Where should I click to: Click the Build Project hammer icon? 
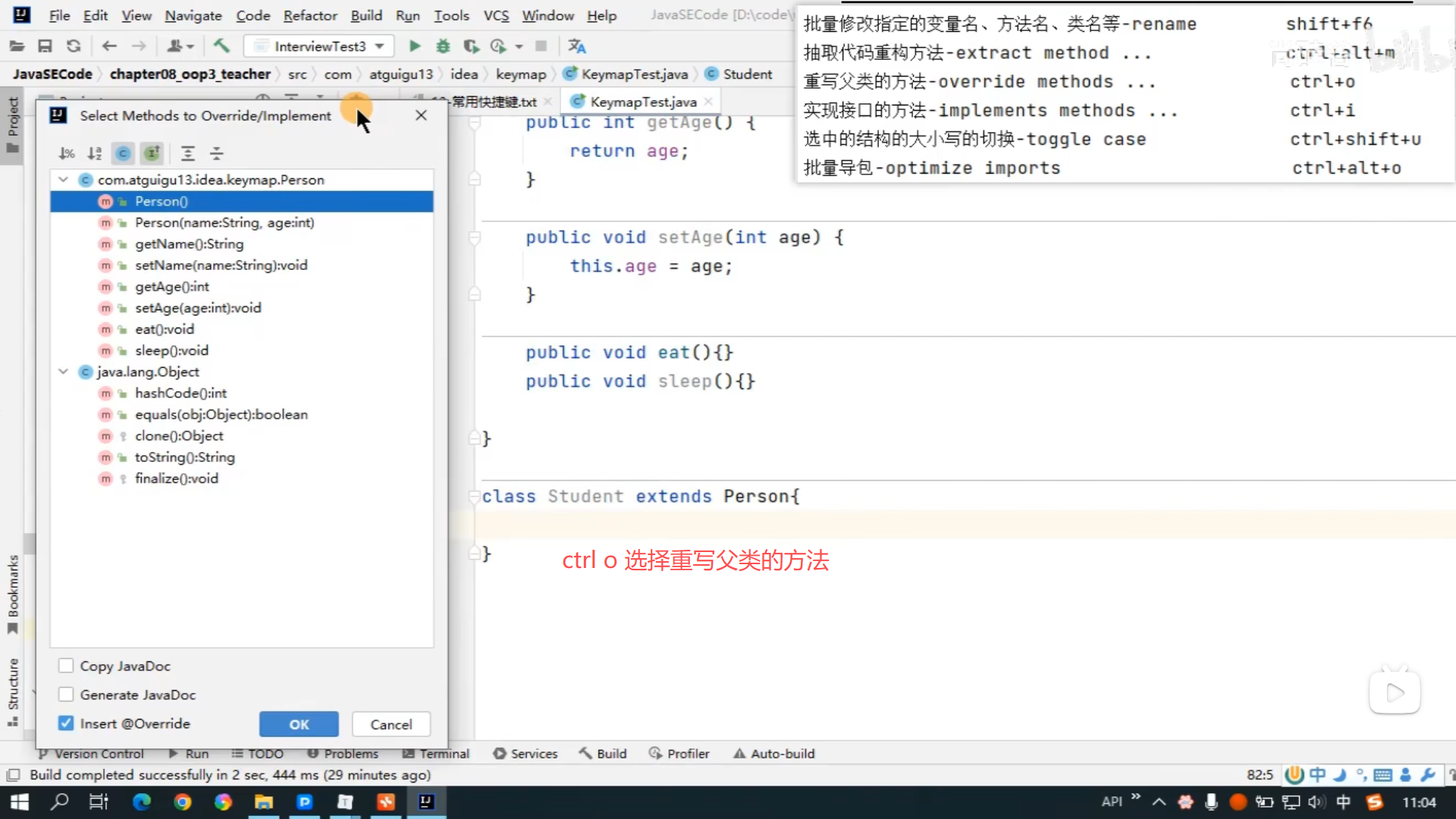pyautogui.click(x=221, y=46)
